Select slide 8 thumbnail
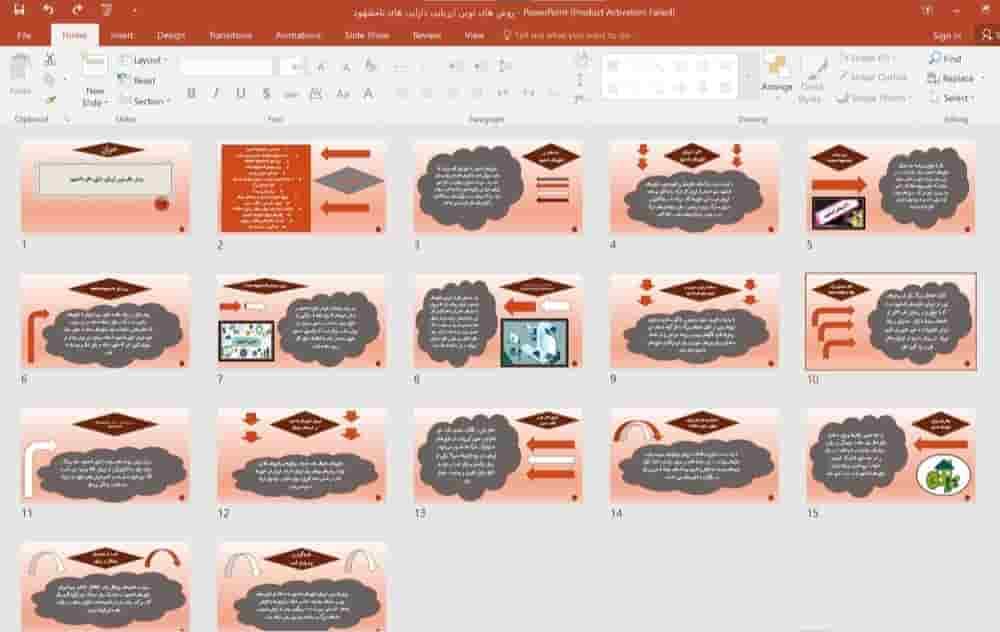 click(498, 321)
